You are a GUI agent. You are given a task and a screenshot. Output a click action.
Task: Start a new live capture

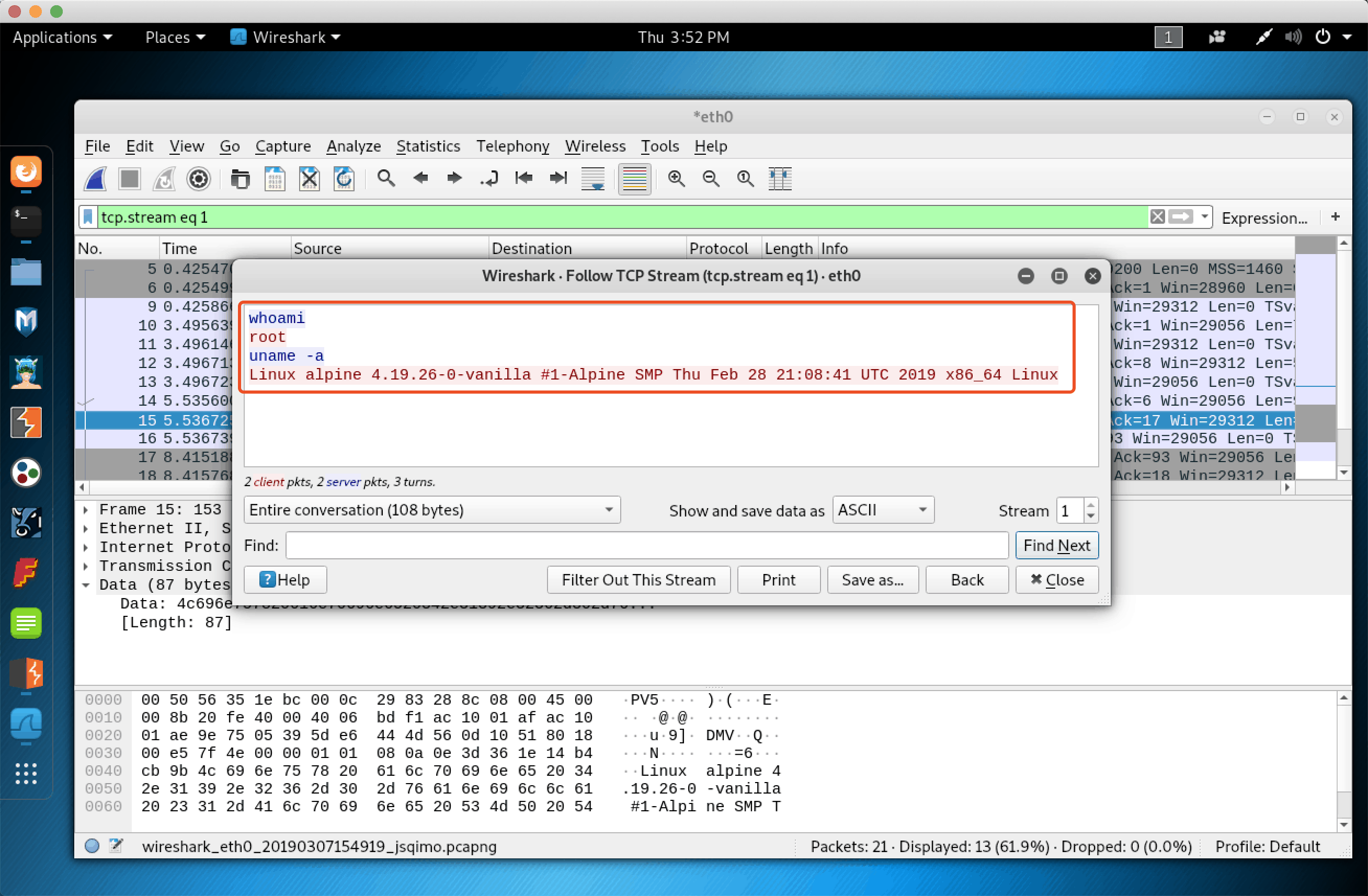click(95, 179)
